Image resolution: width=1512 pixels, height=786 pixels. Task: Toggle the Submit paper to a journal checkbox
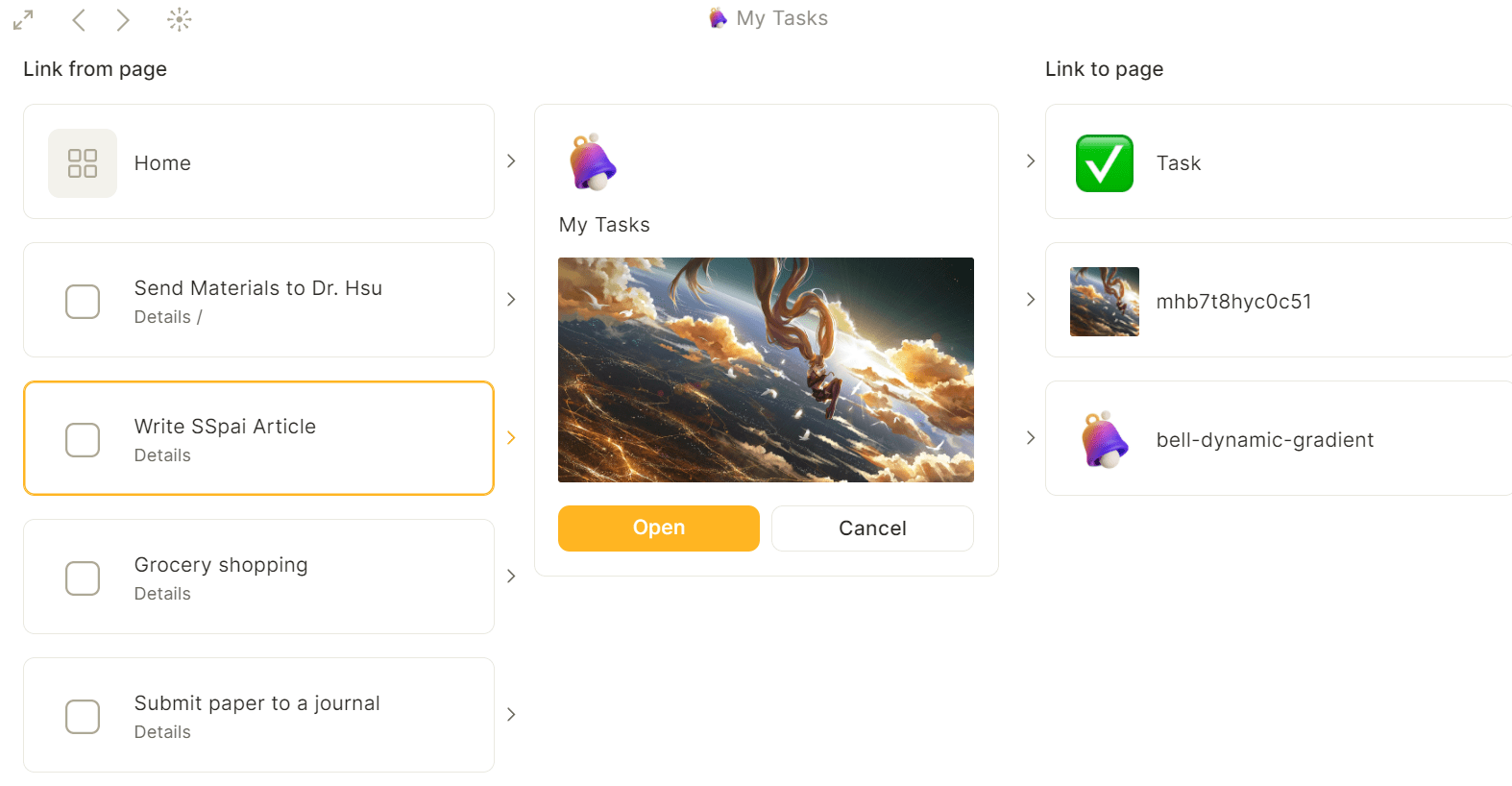point(83,717)
